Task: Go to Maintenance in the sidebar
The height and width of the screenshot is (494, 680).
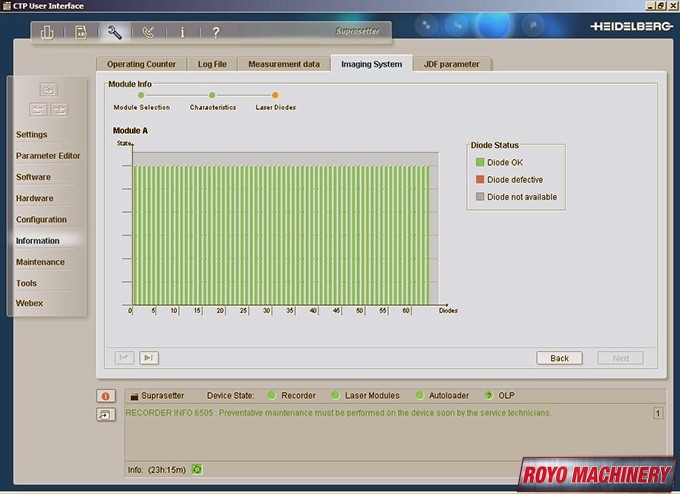Action: 40,262
